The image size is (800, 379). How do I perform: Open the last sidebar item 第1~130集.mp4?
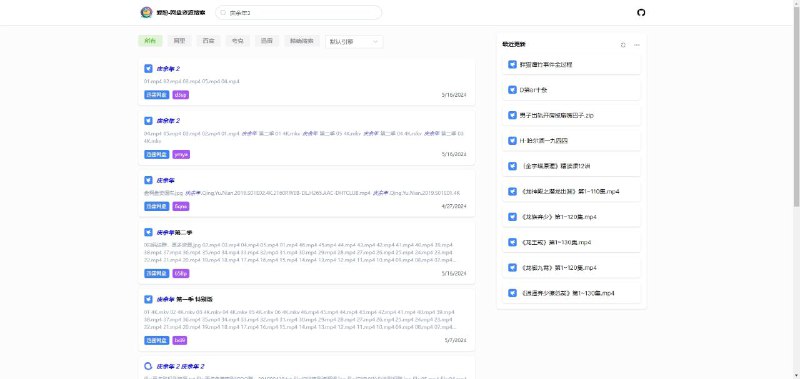point(571,293)
